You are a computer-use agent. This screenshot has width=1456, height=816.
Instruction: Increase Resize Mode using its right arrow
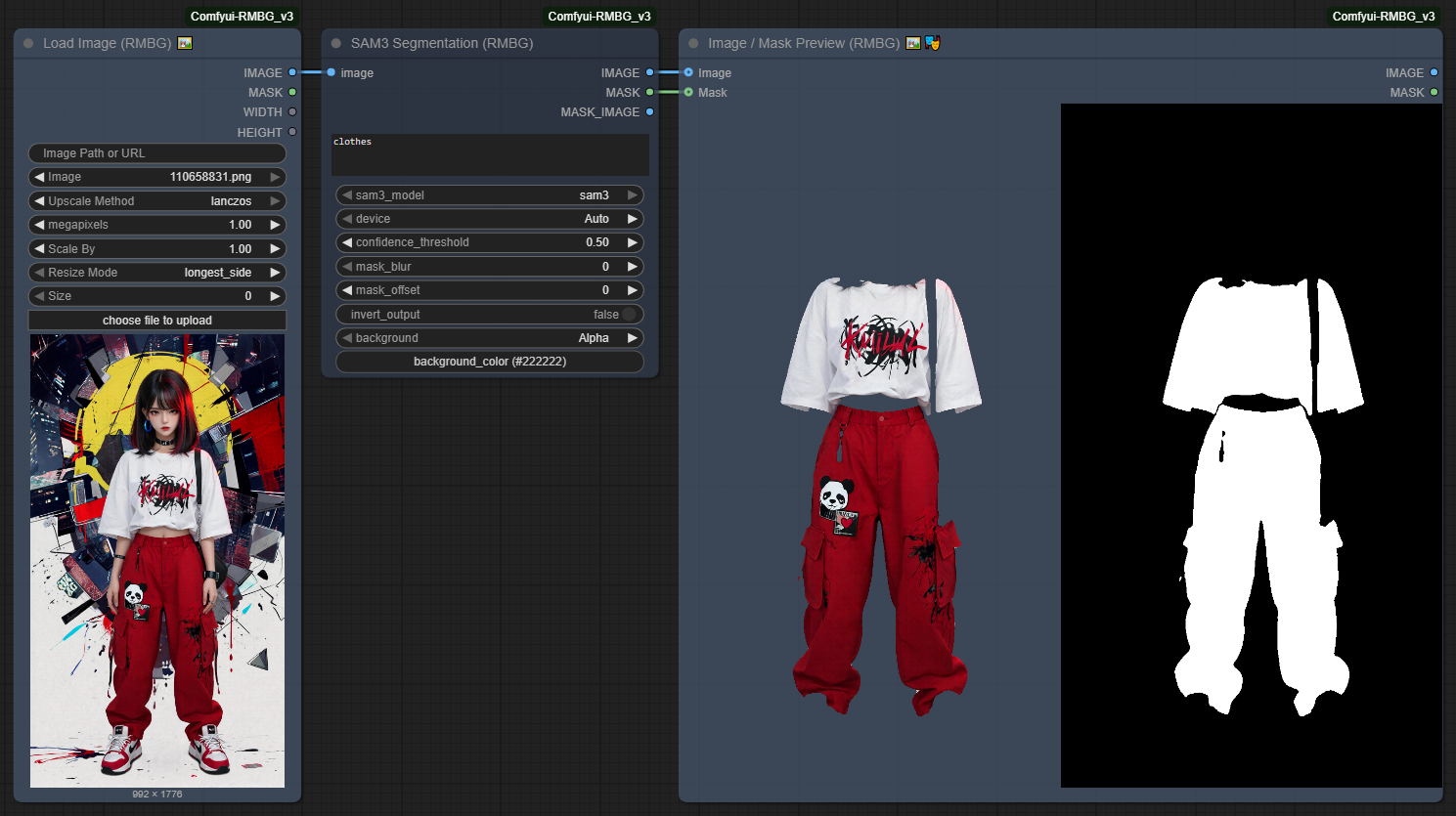coord(277,272)
